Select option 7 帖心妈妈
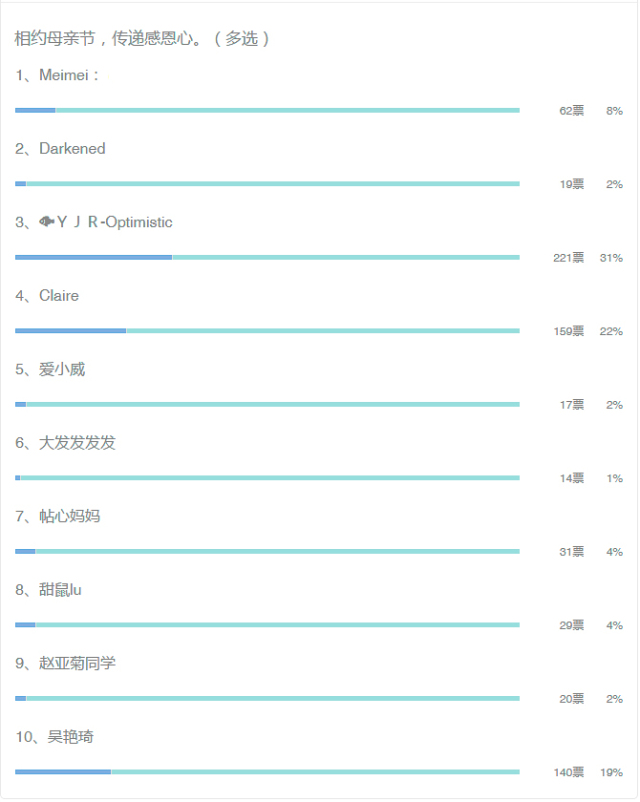Viewport: 640px width, 802px height. tap(69, 516)
